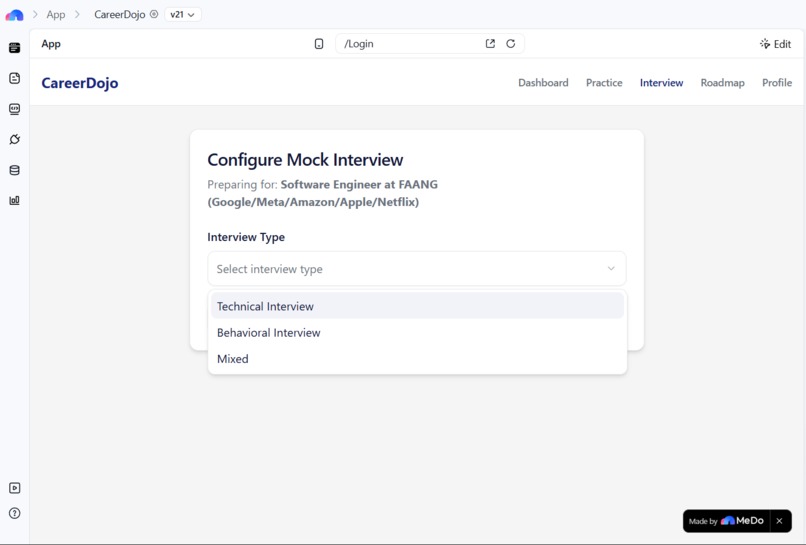Open the v21 version dropdown
The width and height of the screenshot is (806, 545).
coord(182,14)
